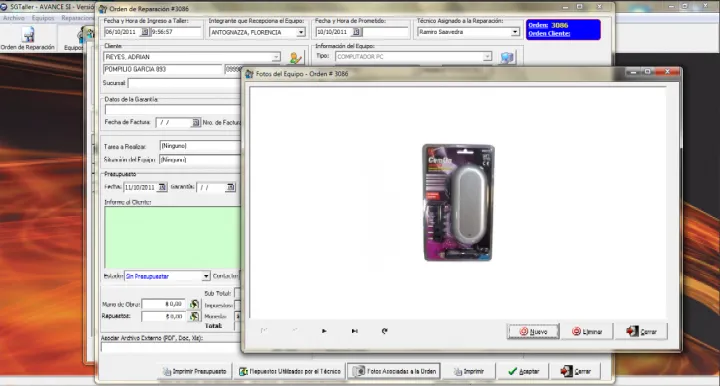The width and height of the screenshot is (720, 386).
Task: Click the Mano de Obra calculator icon
Action: tap(195, 304)
